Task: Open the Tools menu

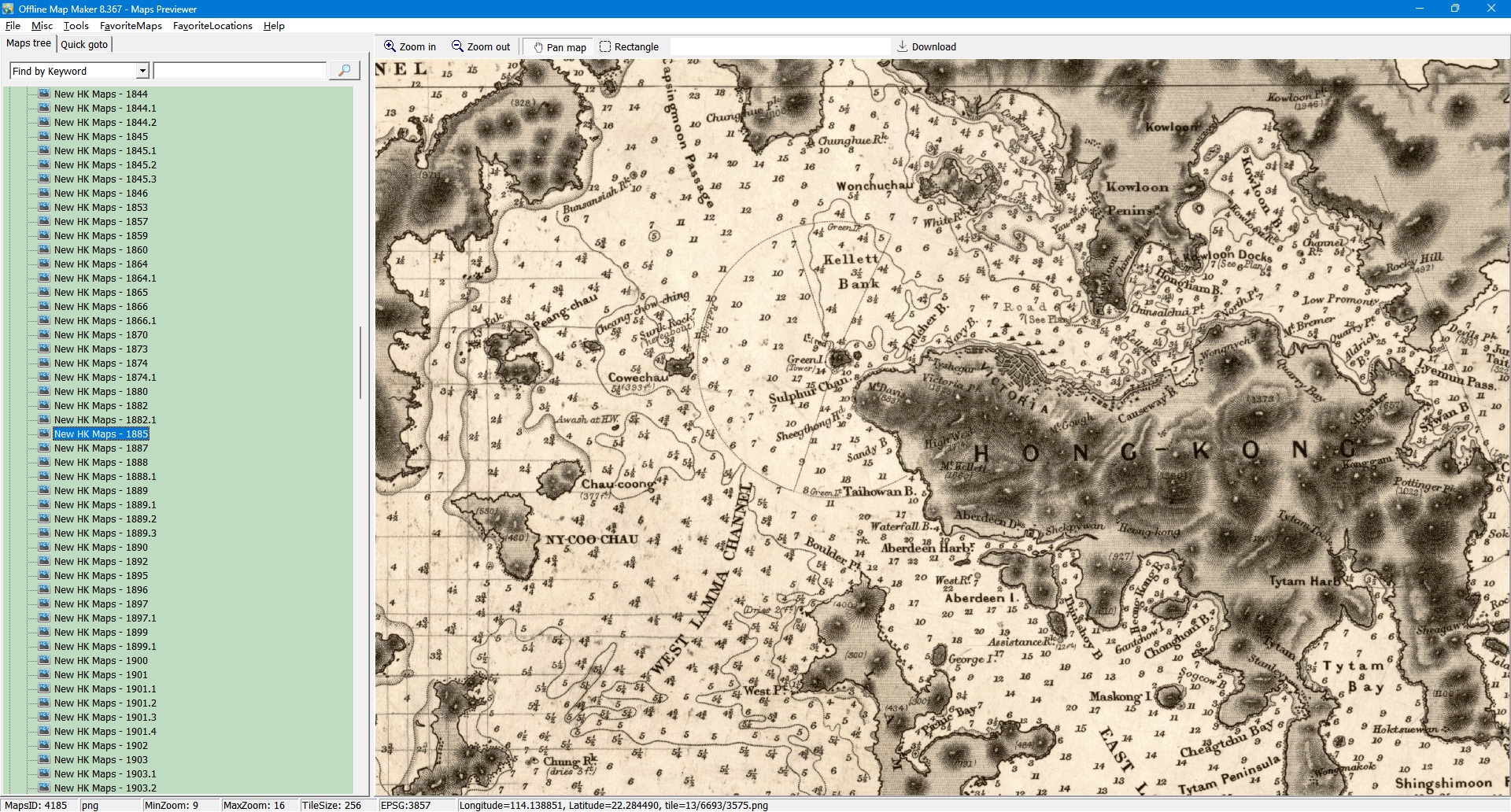Action: 76,26
